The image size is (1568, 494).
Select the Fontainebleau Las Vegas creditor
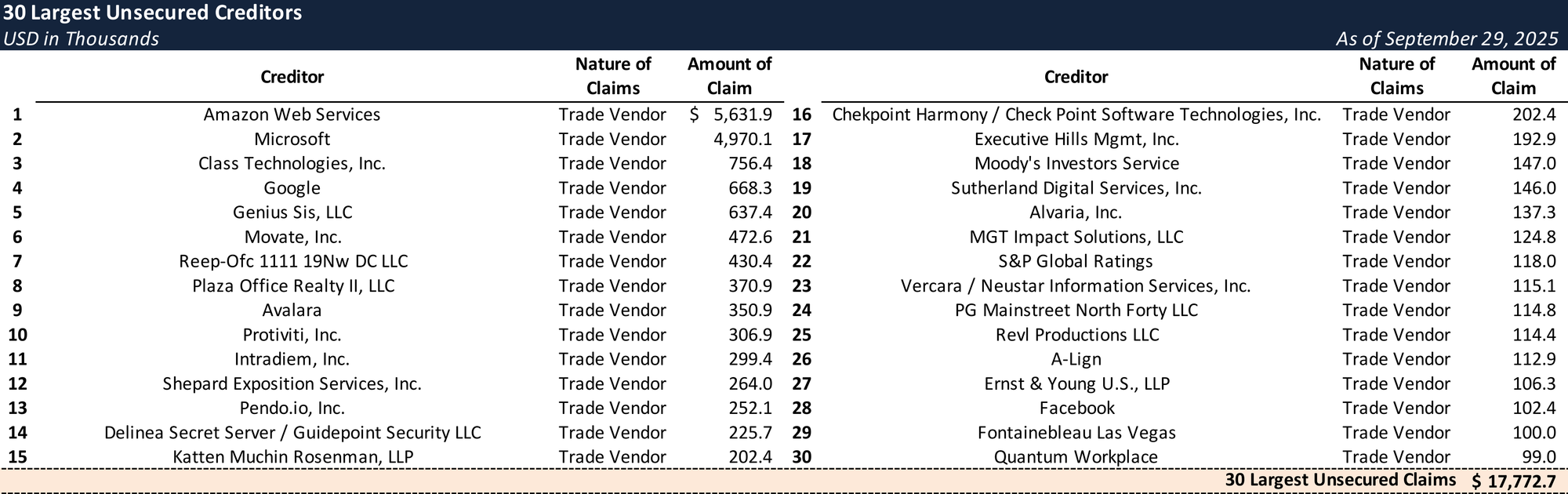1076,433
